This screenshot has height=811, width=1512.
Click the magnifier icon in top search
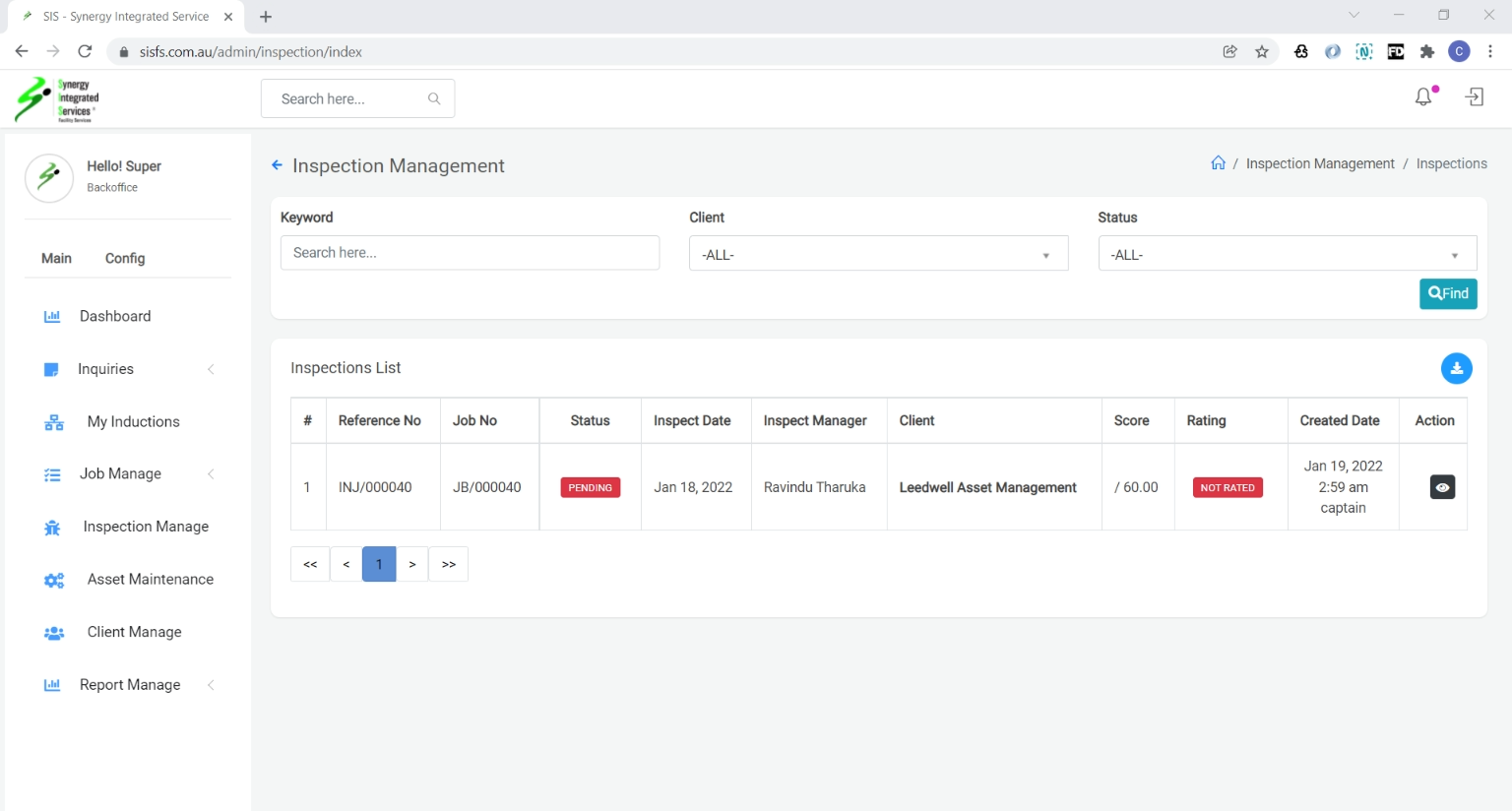(x=434, y=98)
